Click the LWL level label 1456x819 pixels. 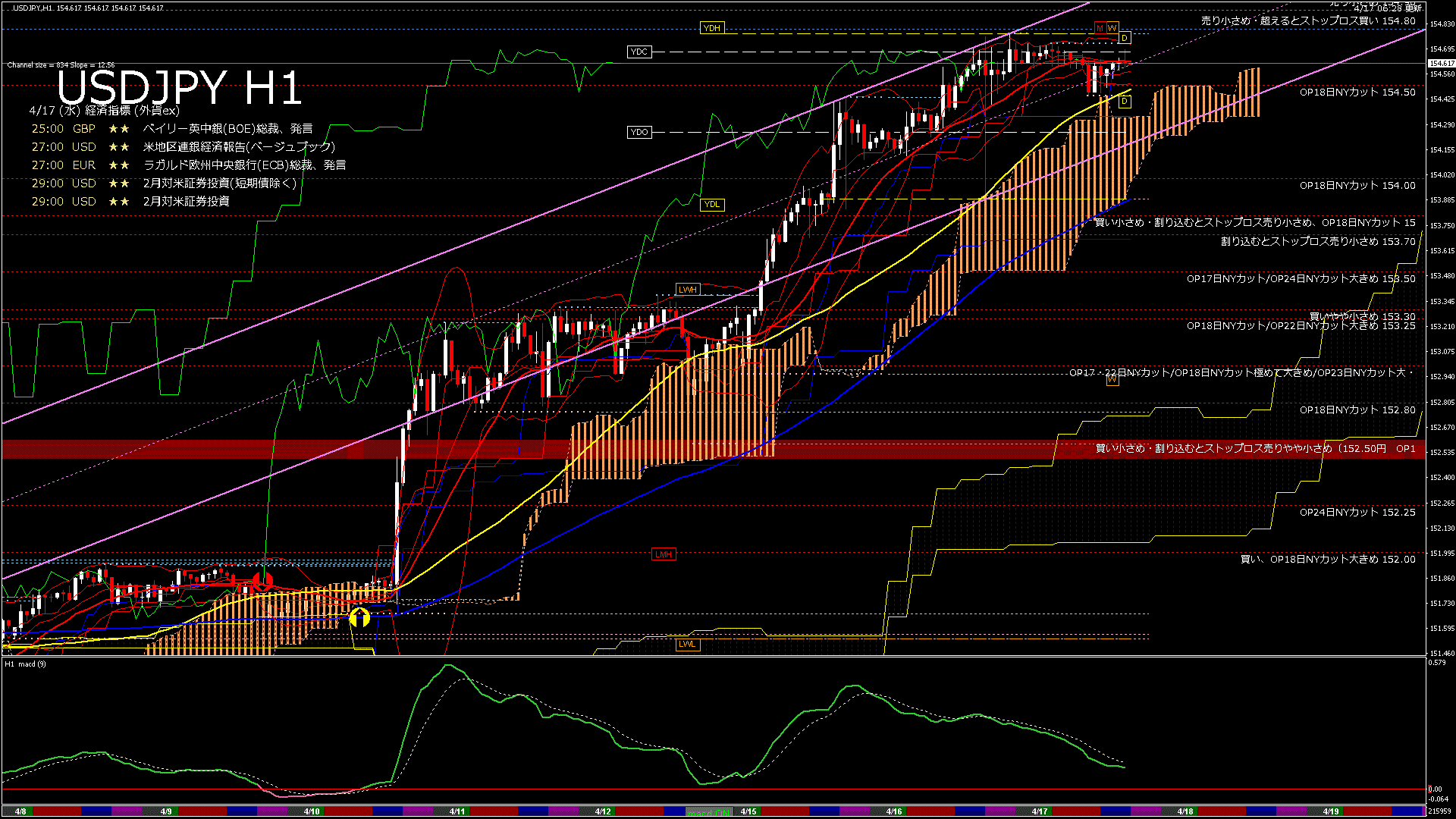click(687, 645)
